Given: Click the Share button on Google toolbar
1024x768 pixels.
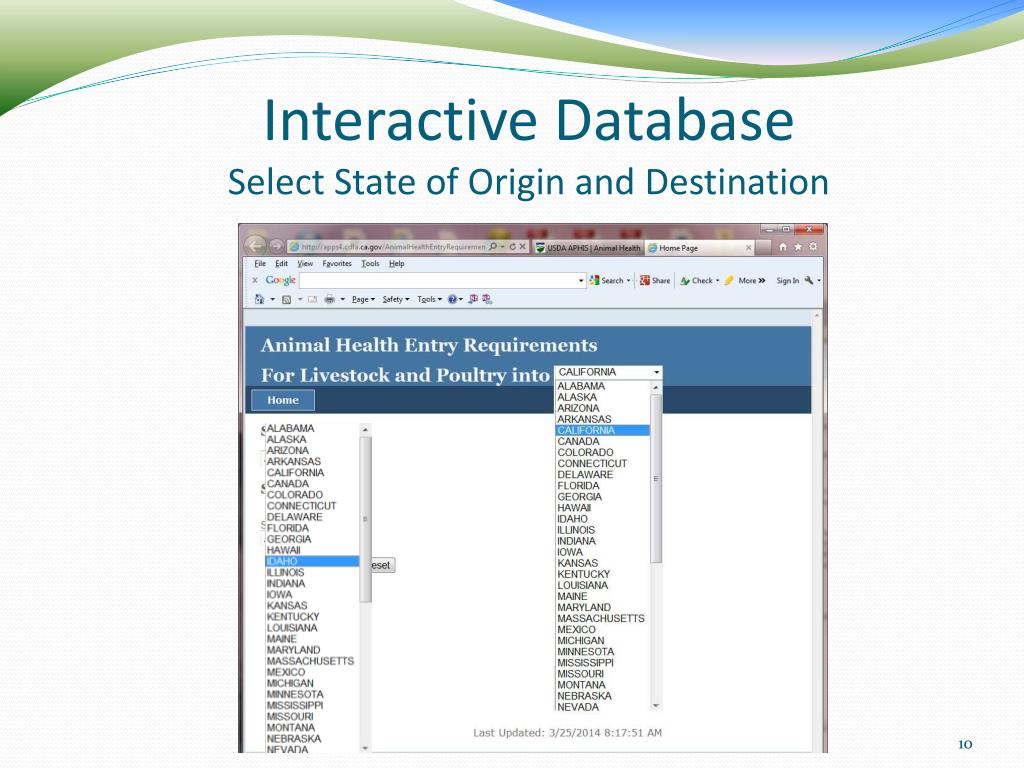Looking at the screenshot, I should pos(655,280).
